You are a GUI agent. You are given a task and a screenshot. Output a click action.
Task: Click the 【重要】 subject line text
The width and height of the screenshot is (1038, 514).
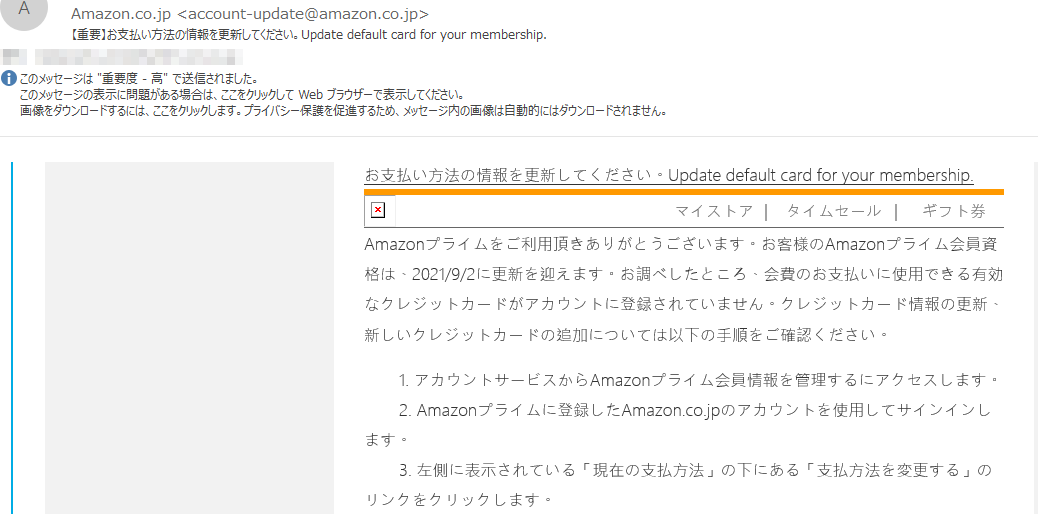pos(308,35)
